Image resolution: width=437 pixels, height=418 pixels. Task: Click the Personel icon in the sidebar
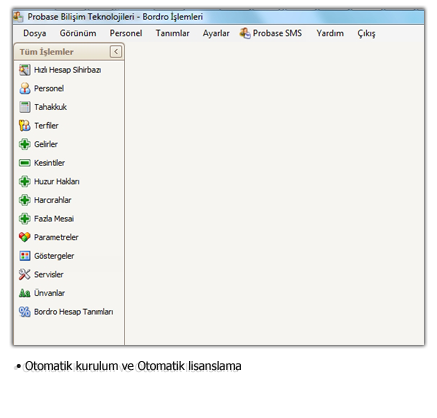24,89
